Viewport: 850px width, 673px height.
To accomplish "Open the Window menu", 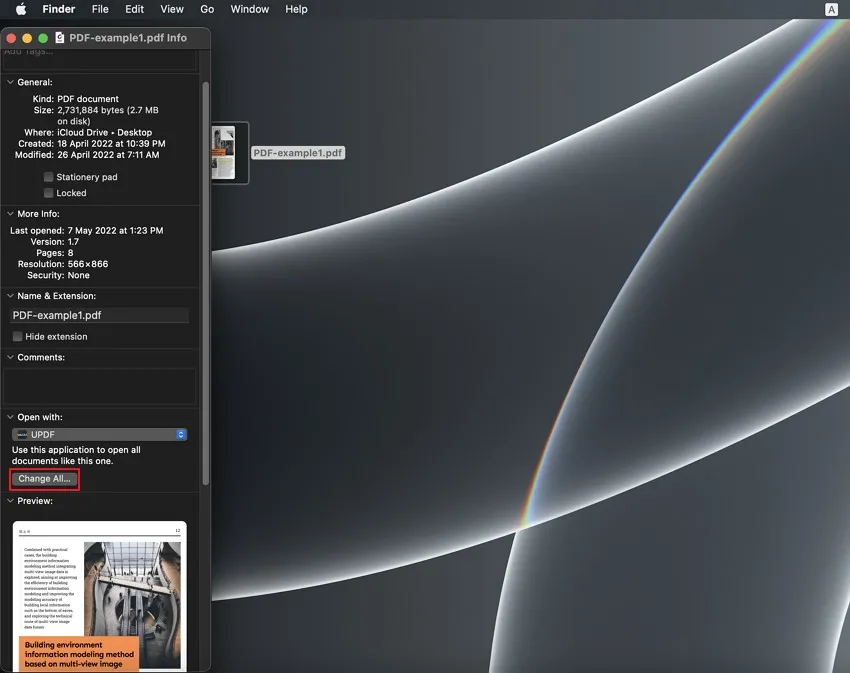I will 249,9.
